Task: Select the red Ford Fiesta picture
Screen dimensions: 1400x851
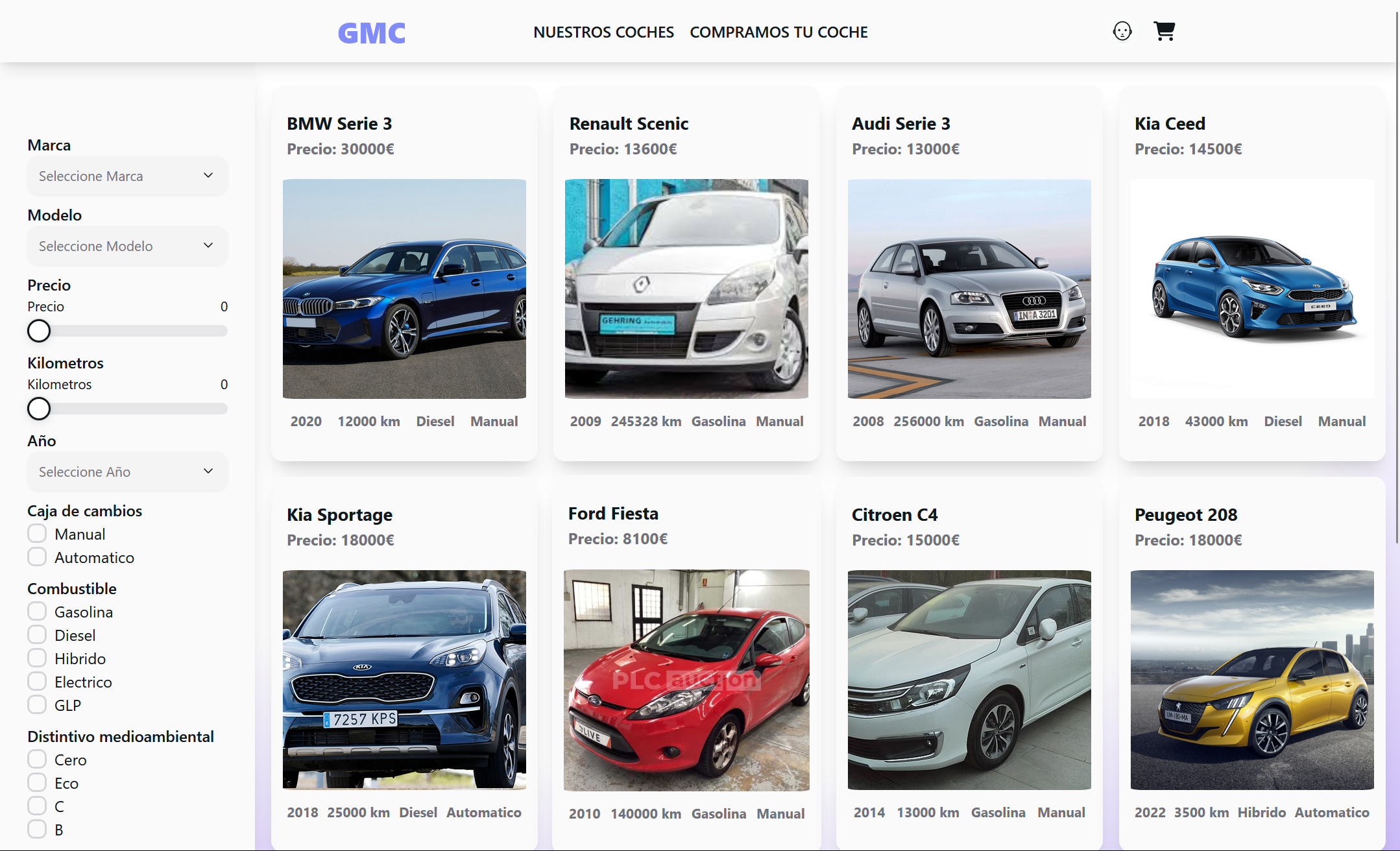Action: 686,680
